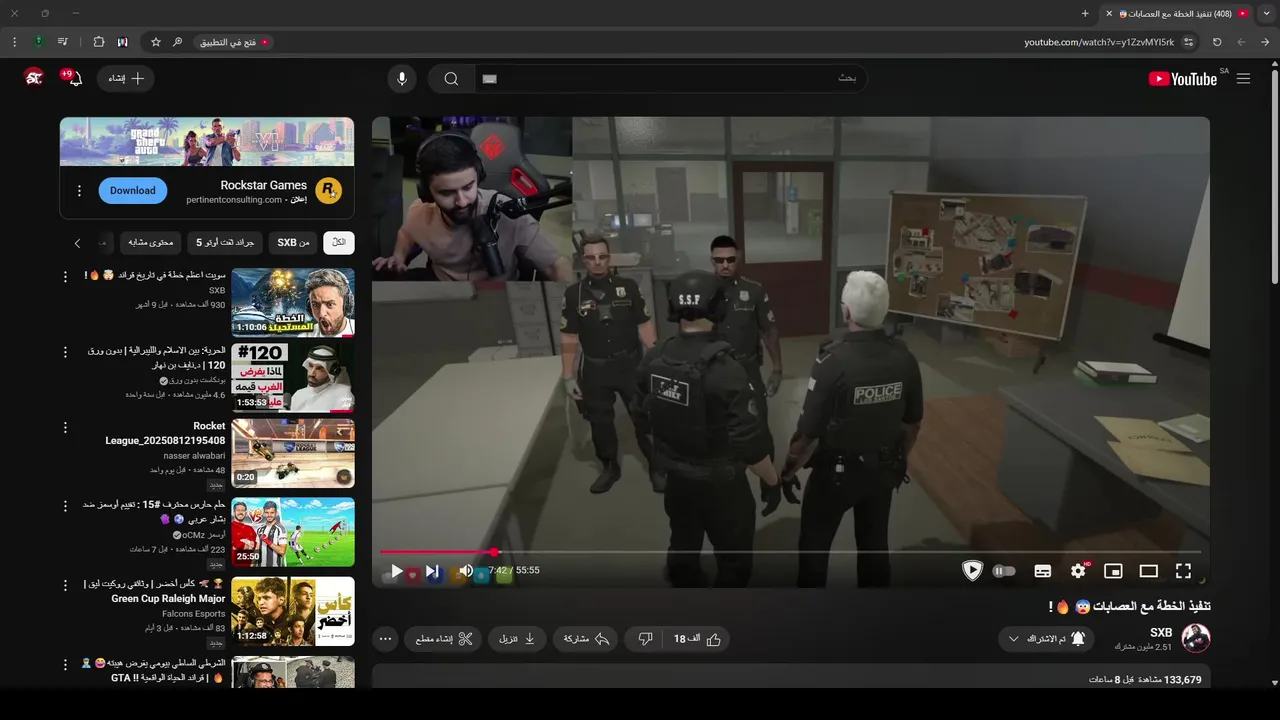The image size is (1280, 720).
Task: Open the 1:10:06 recommended video thumbnail
Action: 293,302
